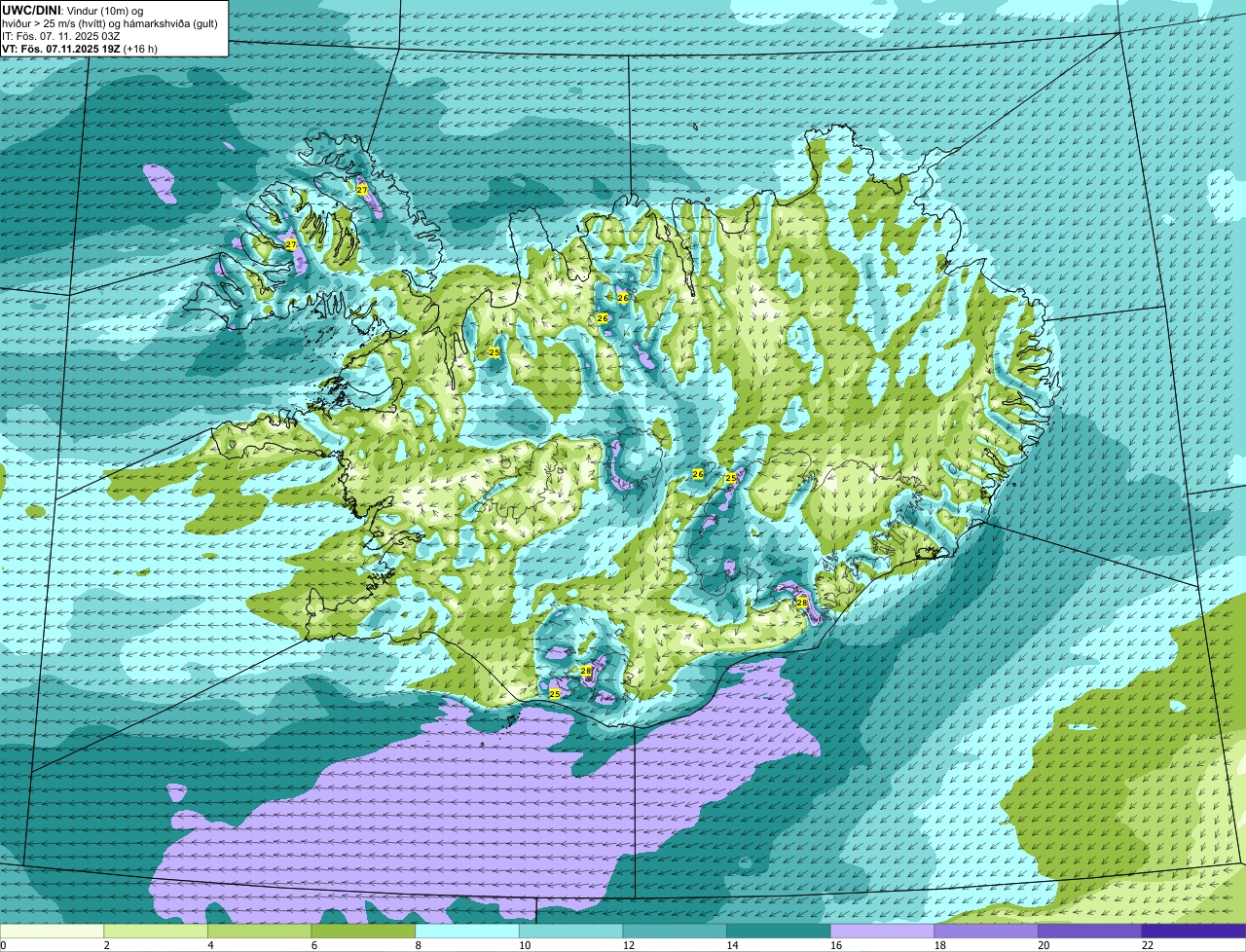The image size is (1246, 952).
Task: Click the dark indigo swatch above 22 m/s
Action: tap(1193, 931)
